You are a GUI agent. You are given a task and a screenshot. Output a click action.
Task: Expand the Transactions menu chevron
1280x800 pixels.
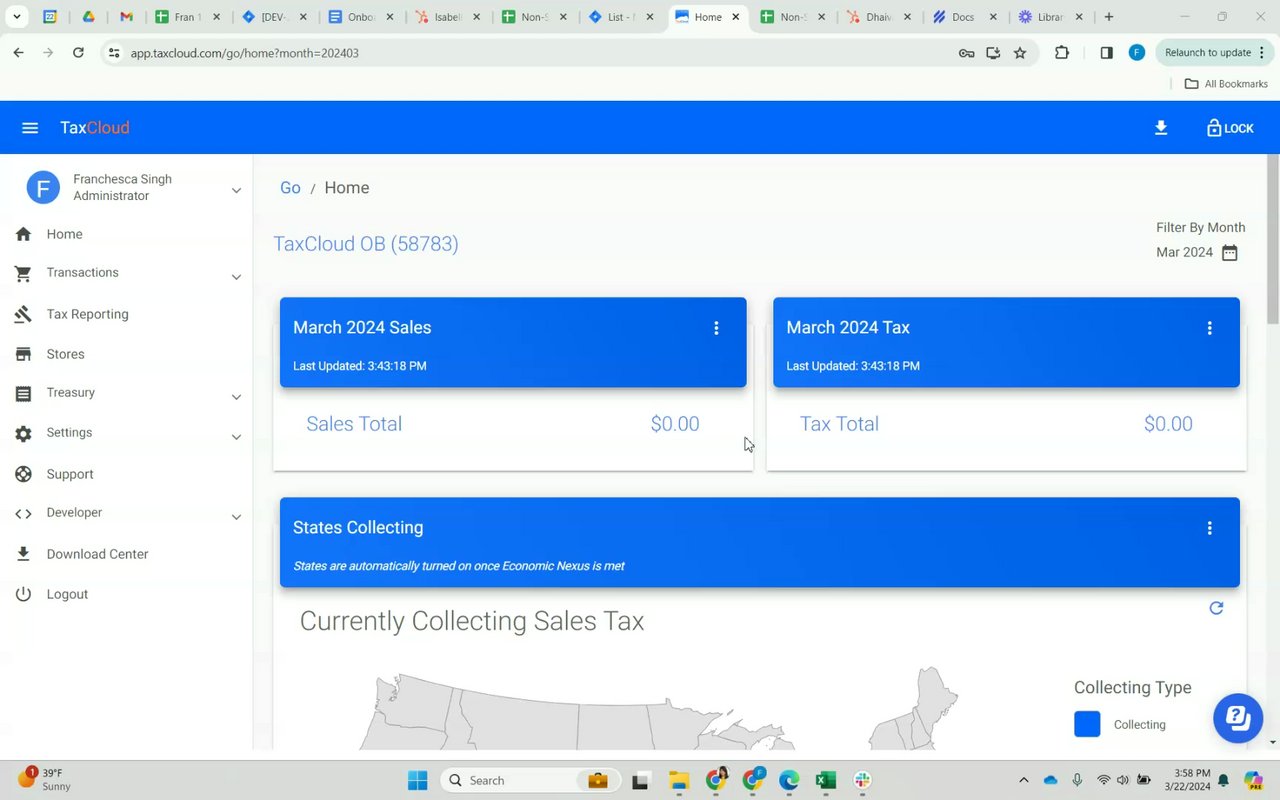point(236,277)
